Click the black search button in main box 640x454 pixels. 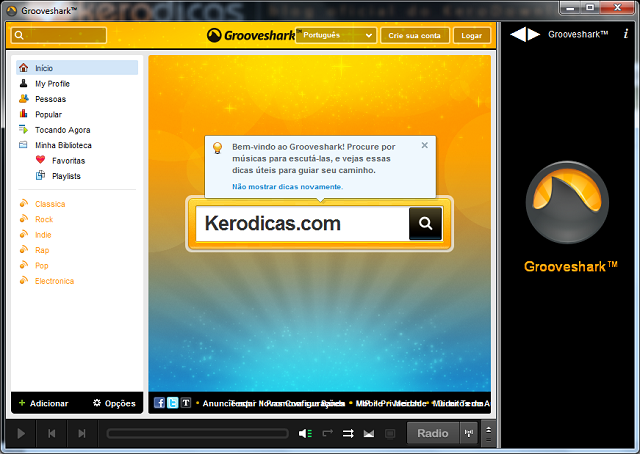point(425,223)
